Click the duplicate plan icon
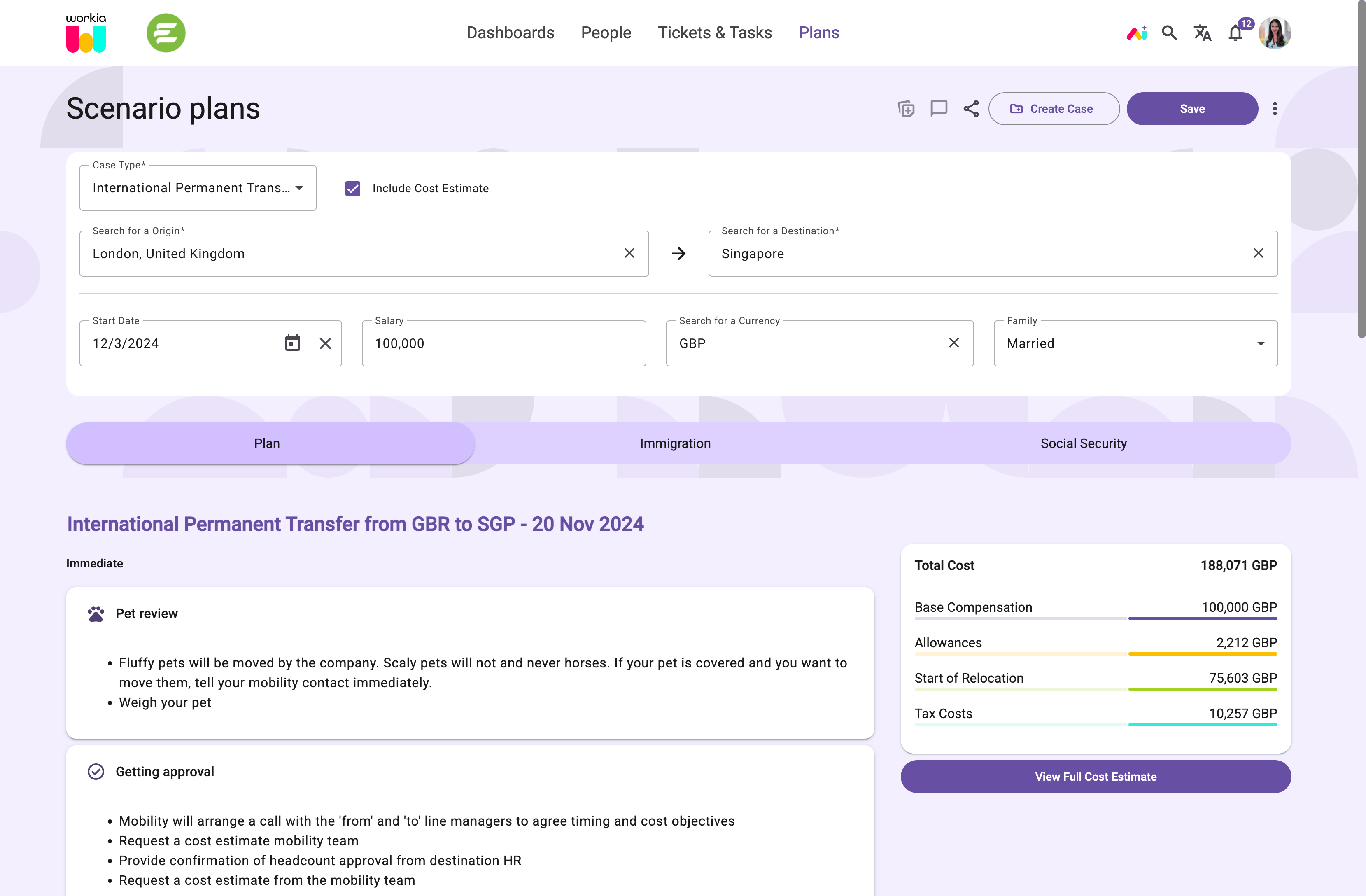 click(906, 108)
